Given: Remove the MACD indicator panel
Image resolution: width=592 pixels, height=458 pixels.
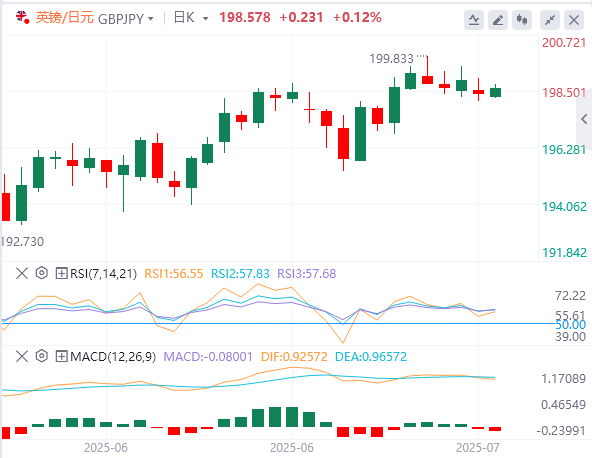Looking at the screenshot, I should point(22,356).
